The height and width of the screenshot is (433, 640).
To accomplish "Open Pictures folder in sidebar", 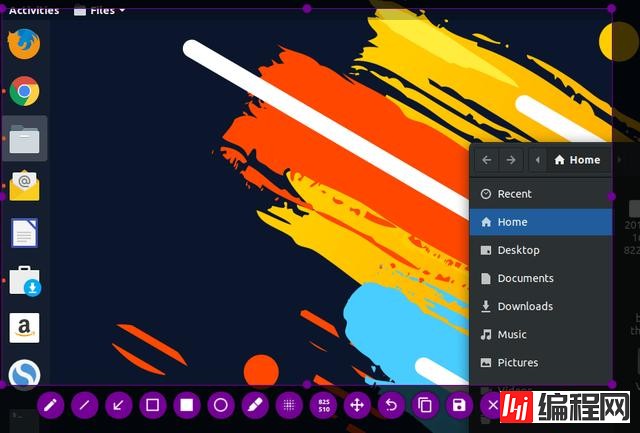I will tap(541, 363).
